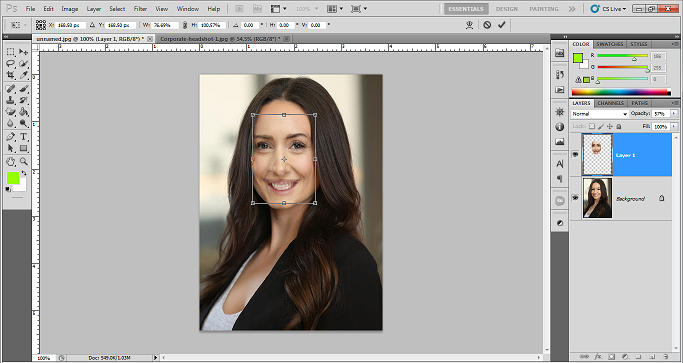Select the Eraser tool
Screen dimensions: 683x363
tap(11, 112)
